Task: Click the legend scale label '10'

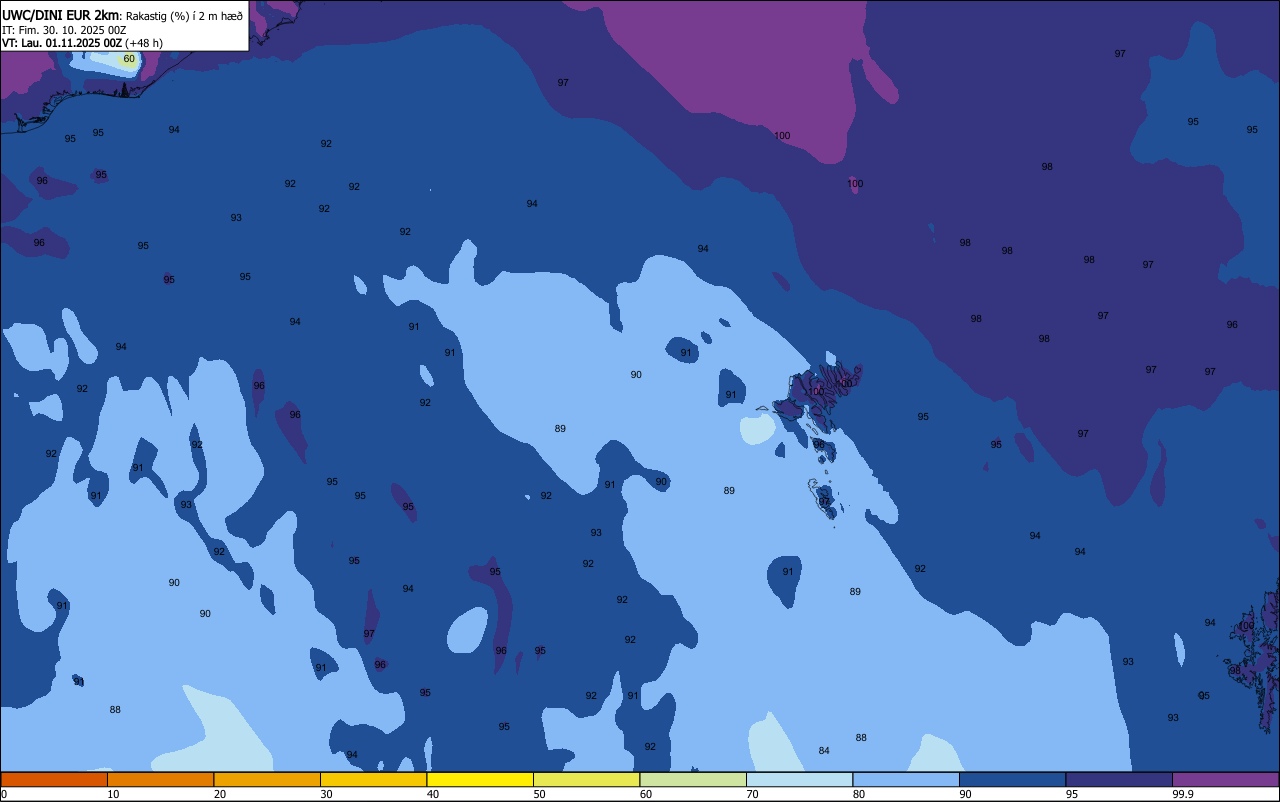Action: [113, 794]
